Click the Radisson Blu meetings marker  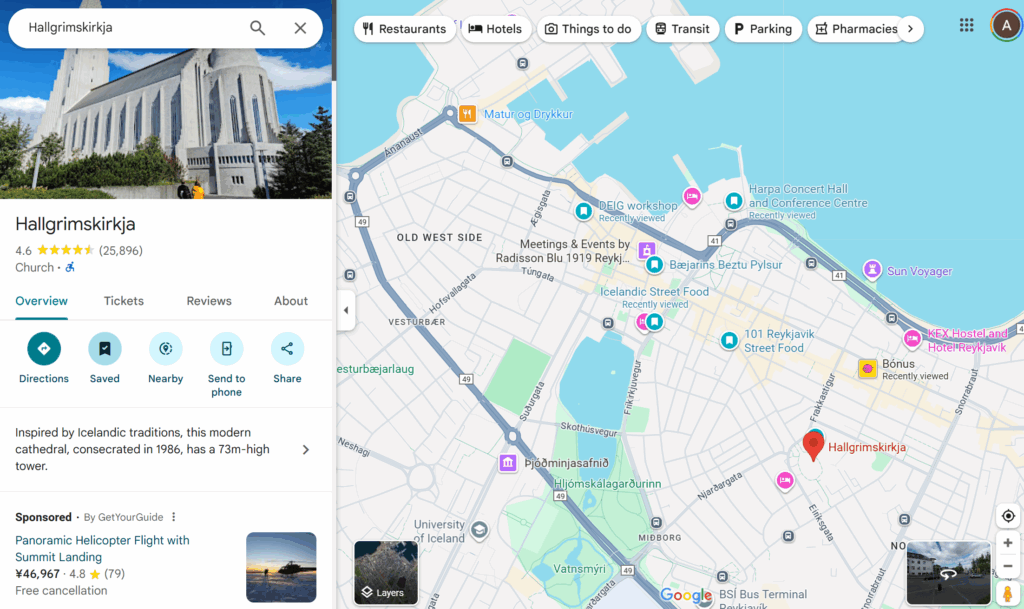[x=647, y=250]
